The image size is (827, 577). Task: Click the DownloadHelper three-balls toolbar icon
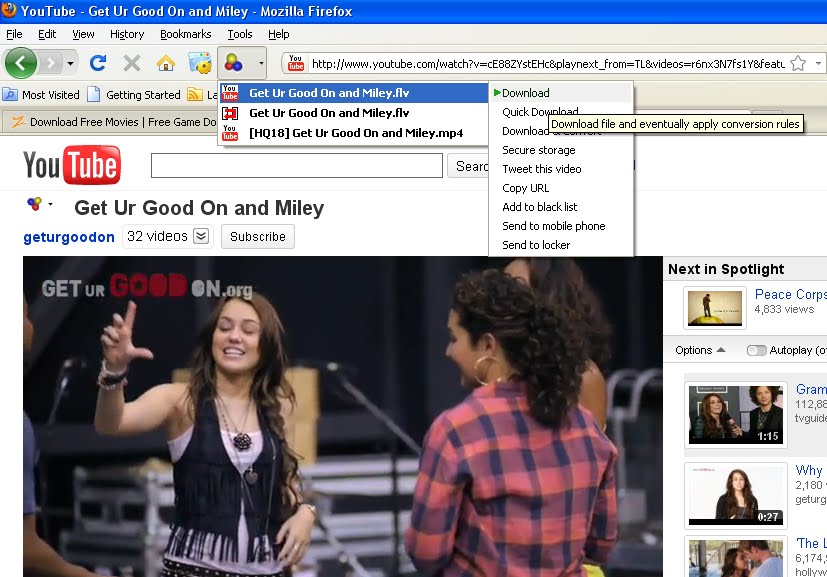(233, 63)
